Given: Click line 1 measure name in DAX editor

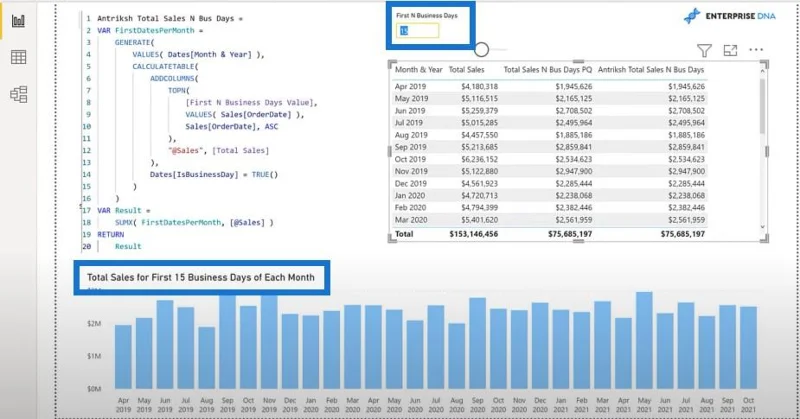Looking at the screenshot, I should pos(170,18).
